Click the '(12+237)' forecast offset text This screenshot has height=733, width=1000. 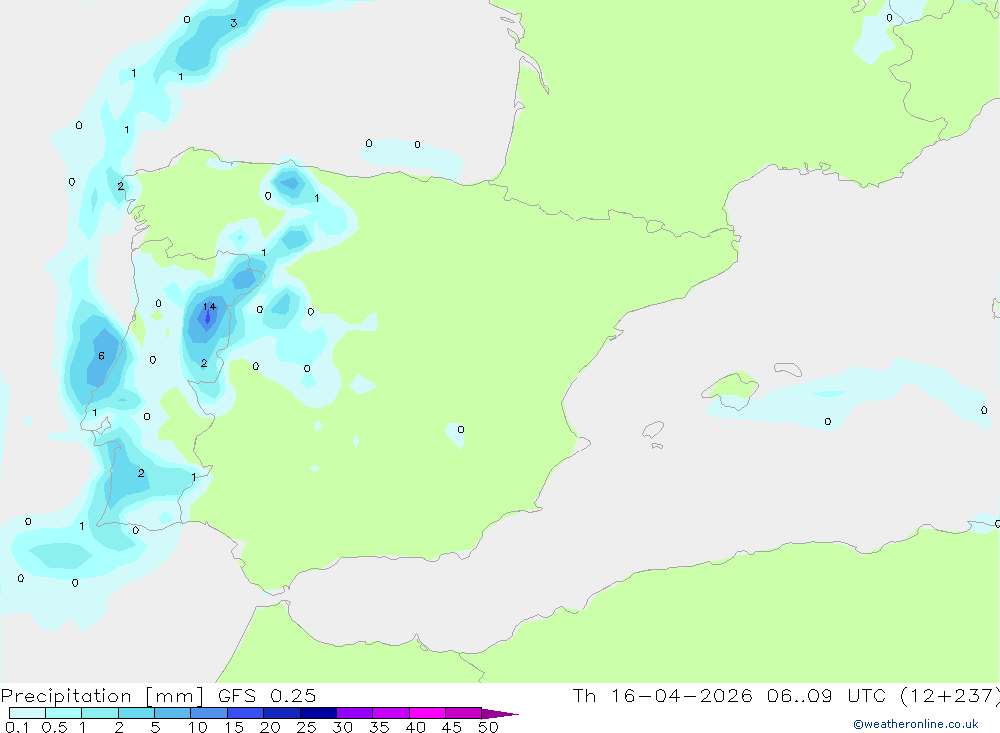[950, 696]
